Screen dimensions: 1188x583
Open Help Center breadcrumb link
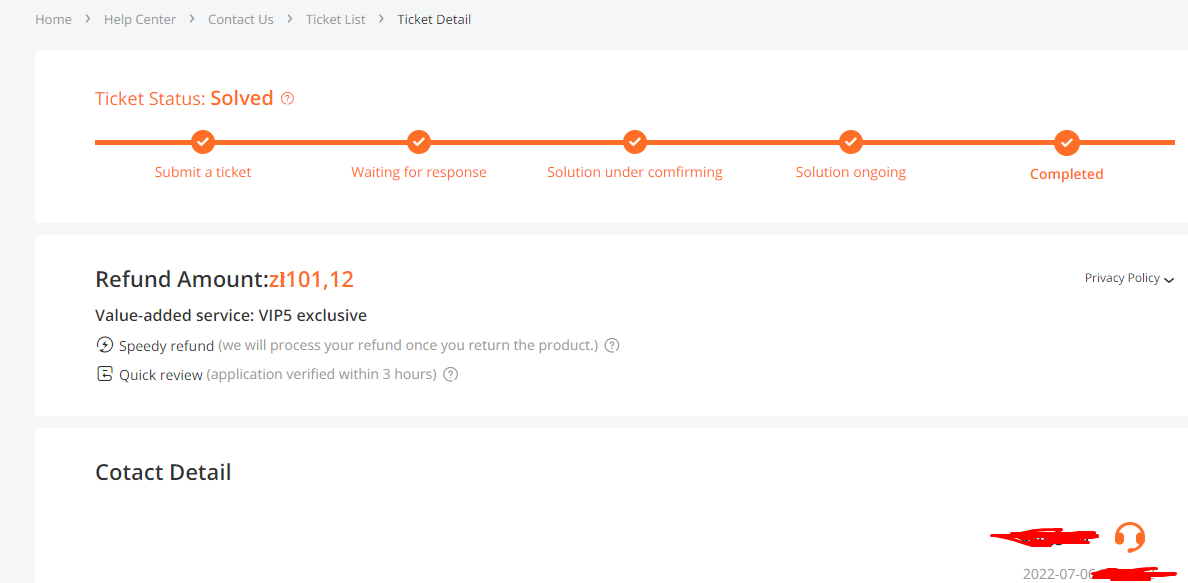click(139, 20)
